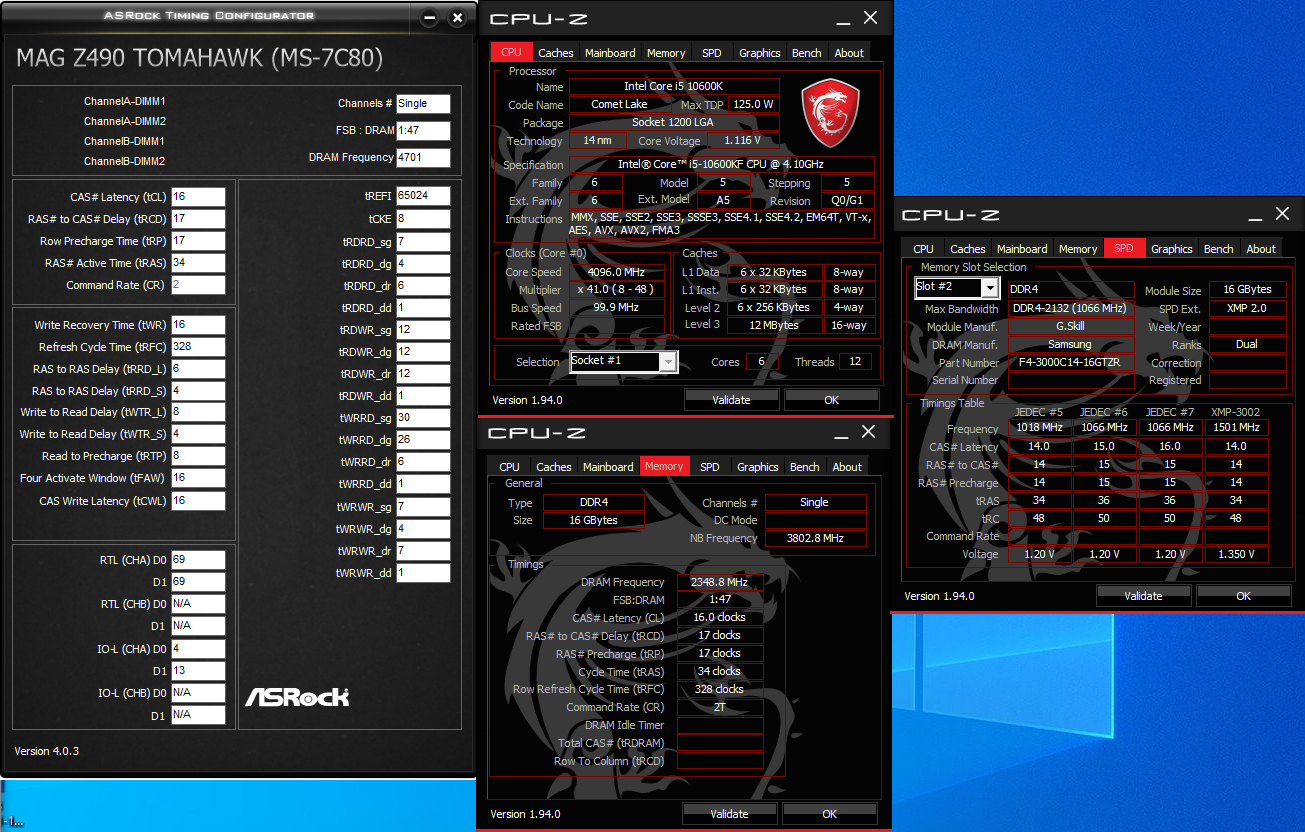The height and width of the screenshot is (832, 1305).
Task: Click the Row Precharge Time (tRP) field in ASRock
Action: tap(198, 241)
